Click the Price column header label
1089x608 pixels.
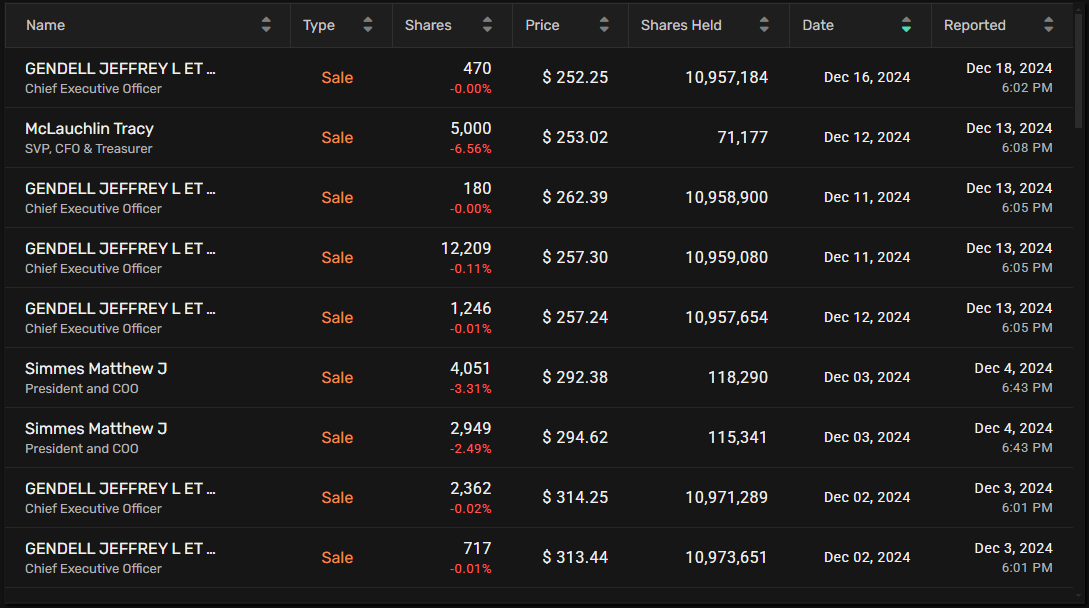(x=542, y=25)
